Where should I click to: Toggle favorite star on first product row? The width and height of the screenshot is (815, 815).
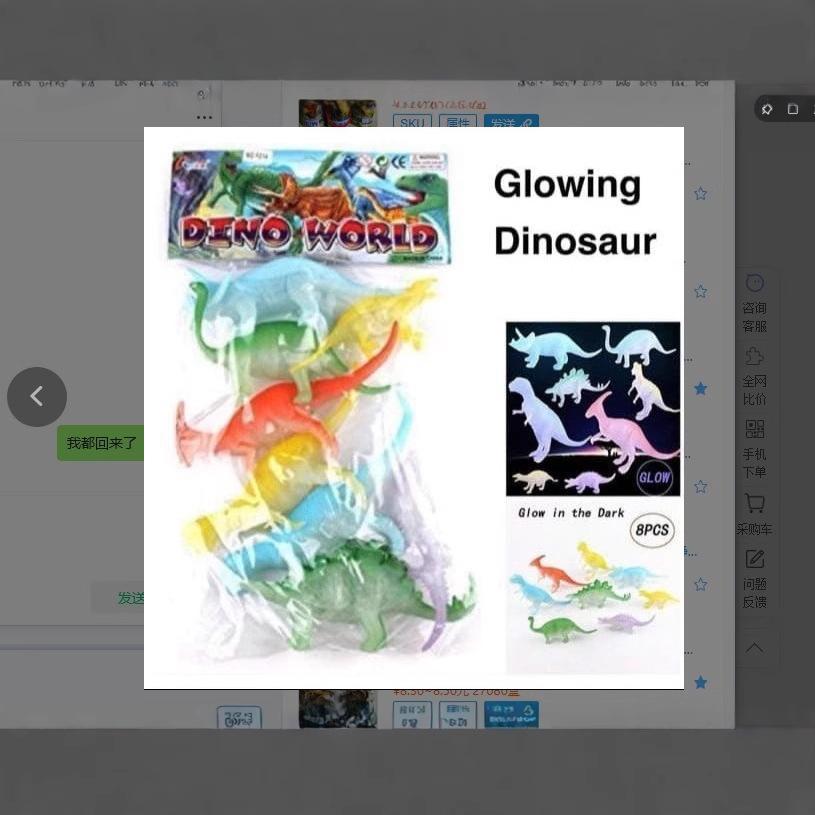click(x=700, y=194)
